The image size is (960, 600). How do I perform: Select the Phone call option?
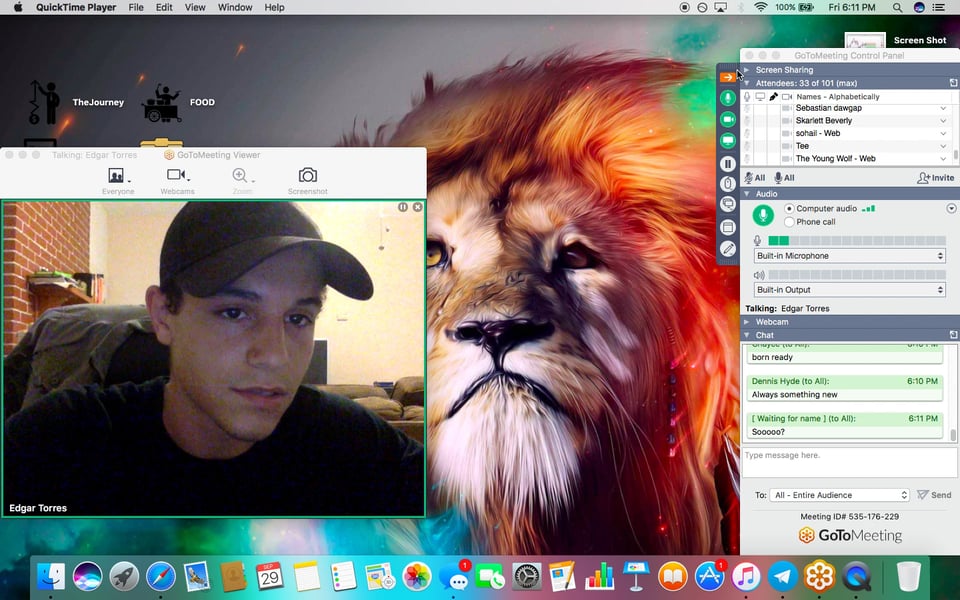tap(789, 222)
